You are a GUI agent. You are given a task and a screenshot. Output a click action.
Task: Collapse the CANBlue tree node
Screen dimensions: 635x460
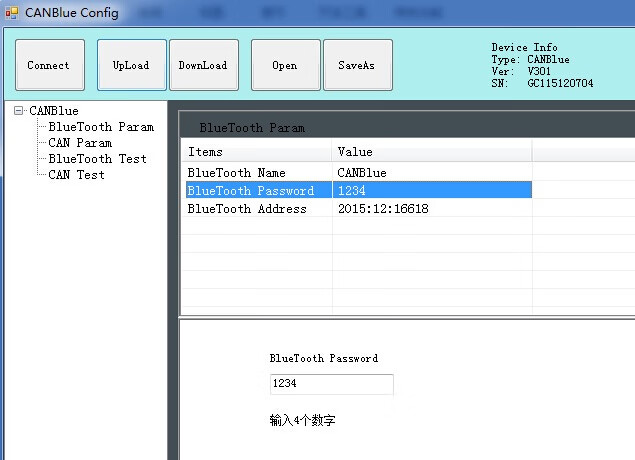(x=19, y=111)
